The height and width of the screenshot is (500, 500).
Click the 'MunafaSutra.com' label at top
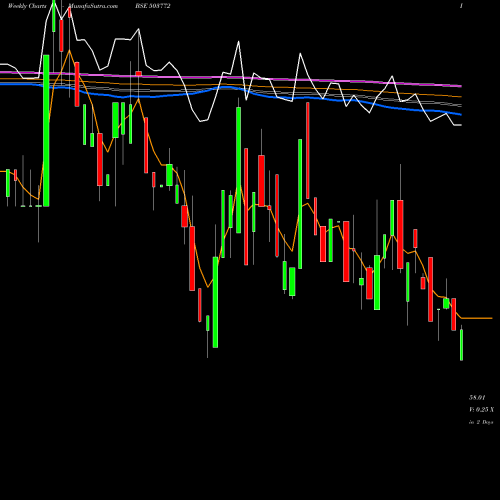point(93,6)
